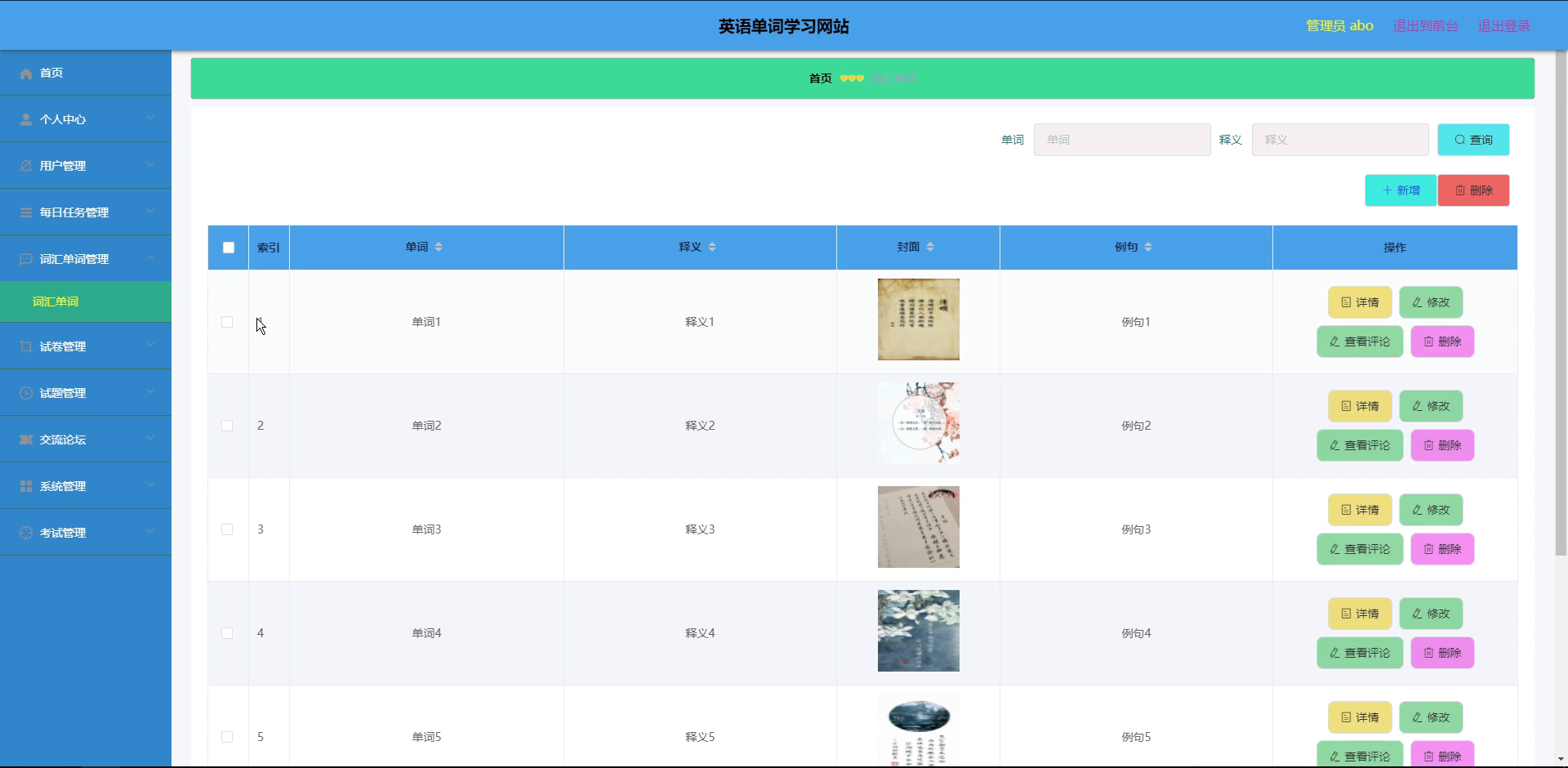Open the cover thumbnail for 单词2
Viewport: 1568px width, 768px height.
click(919, 424)
